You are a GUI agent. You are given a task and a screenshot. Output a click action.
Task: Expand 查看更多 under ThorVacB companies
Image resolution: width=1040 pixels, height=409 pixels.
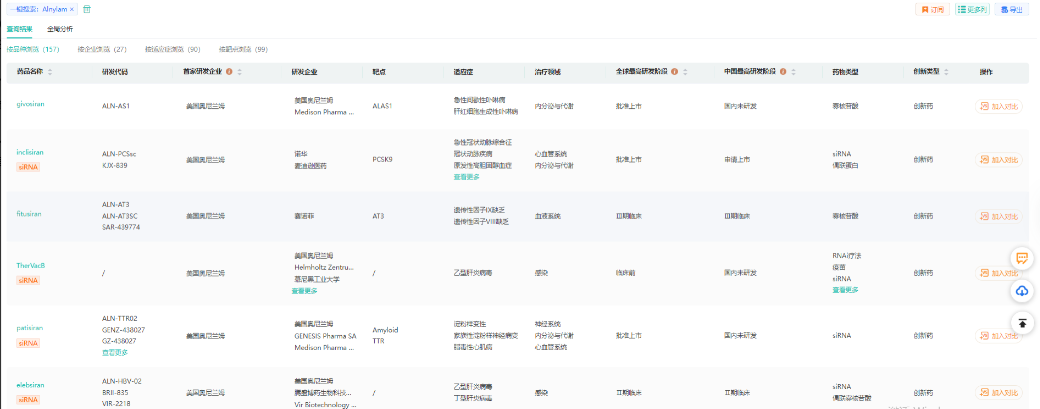point(305,291)
